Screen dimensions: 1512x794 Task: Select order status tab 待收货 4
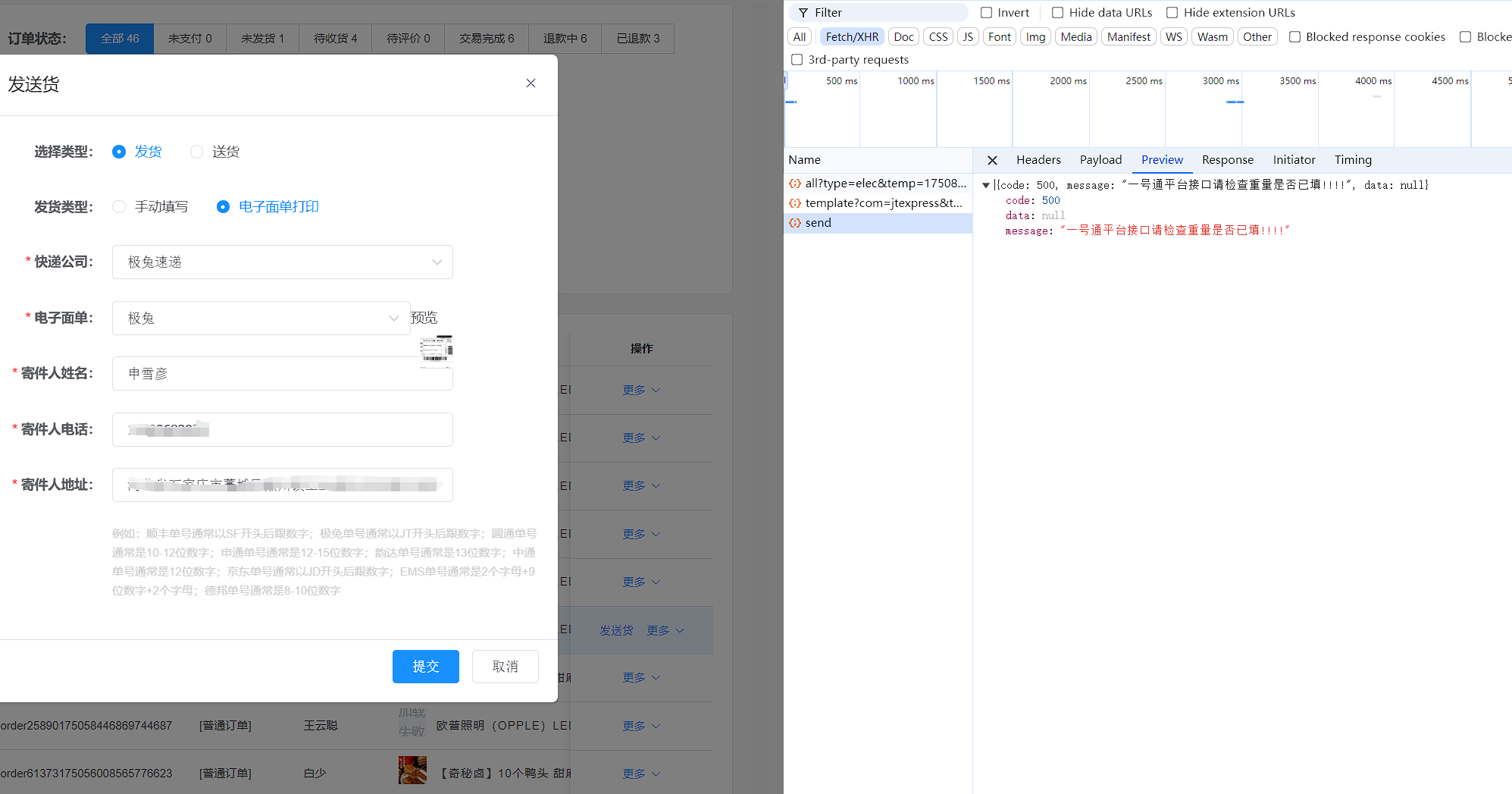(x=336, y=39)
